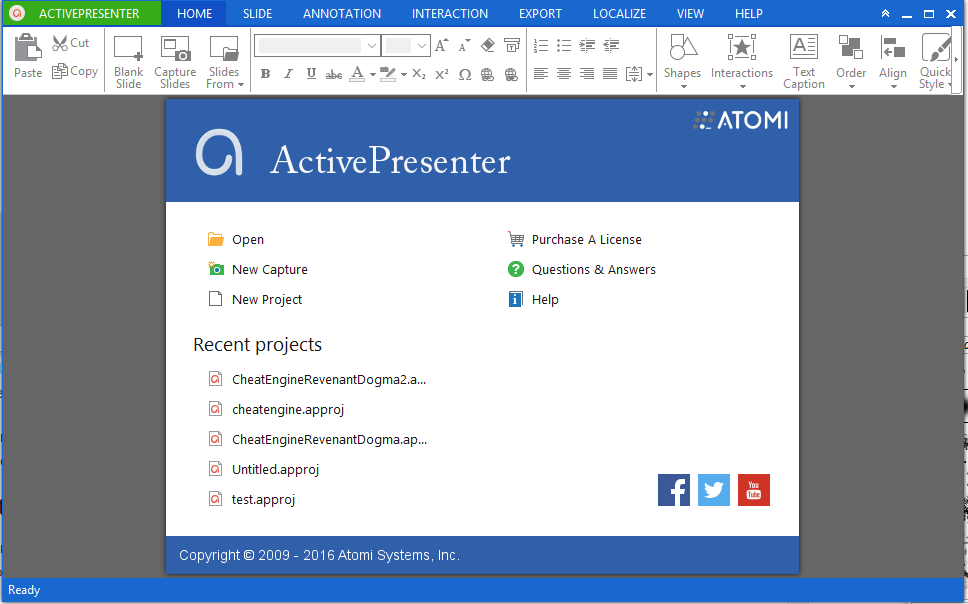Insert a symbol with the Omega icon
The height and width of the screenshot is (604, 968).
pyautogui.click(x=465, y=75)
